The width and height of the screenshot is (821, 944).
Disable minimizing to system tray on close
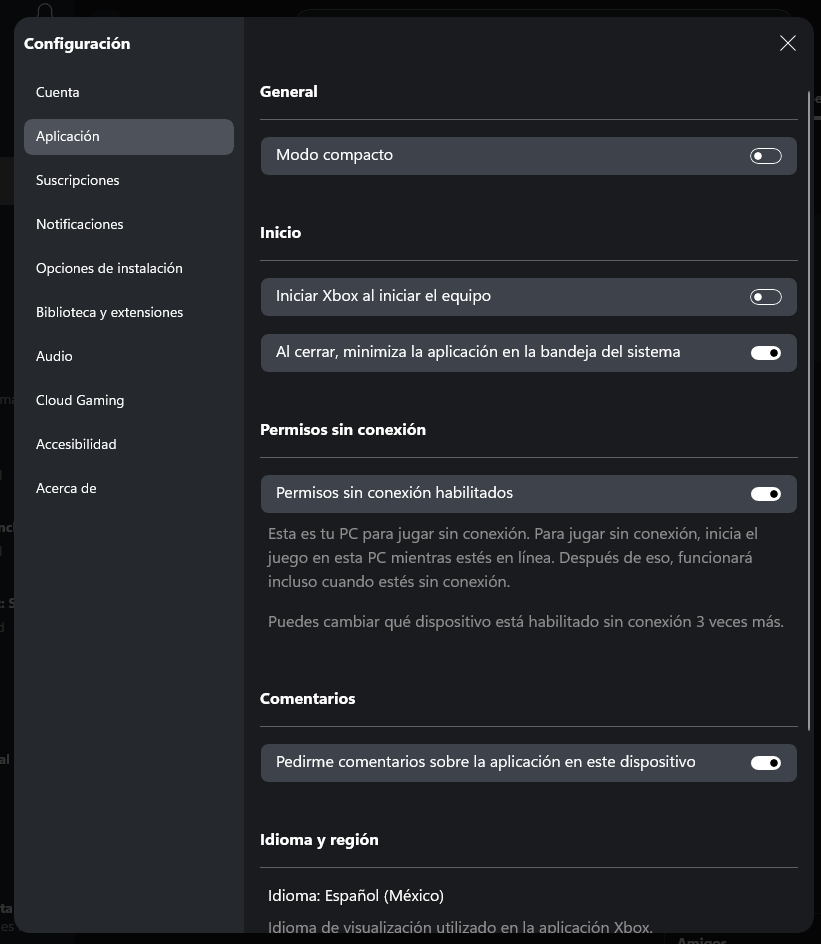tap(765, 353)
